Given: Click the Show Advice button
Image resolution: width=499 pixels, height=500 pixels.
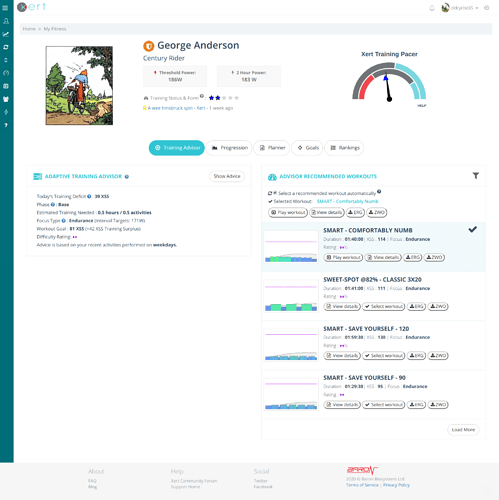Looking at the screenshot, I should (227, 176).
